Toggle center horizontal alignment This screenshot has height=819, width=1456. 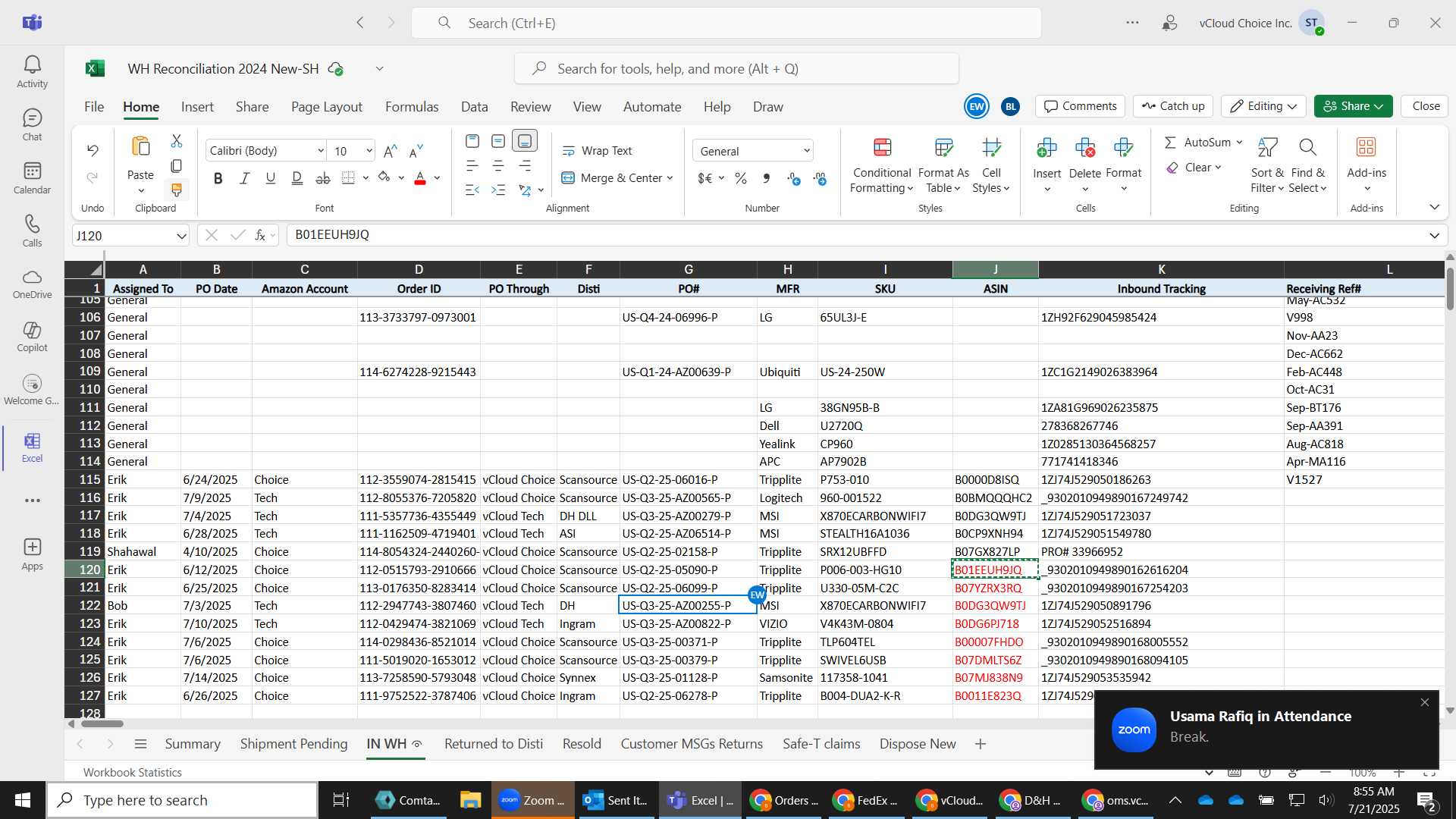point(498,166)
